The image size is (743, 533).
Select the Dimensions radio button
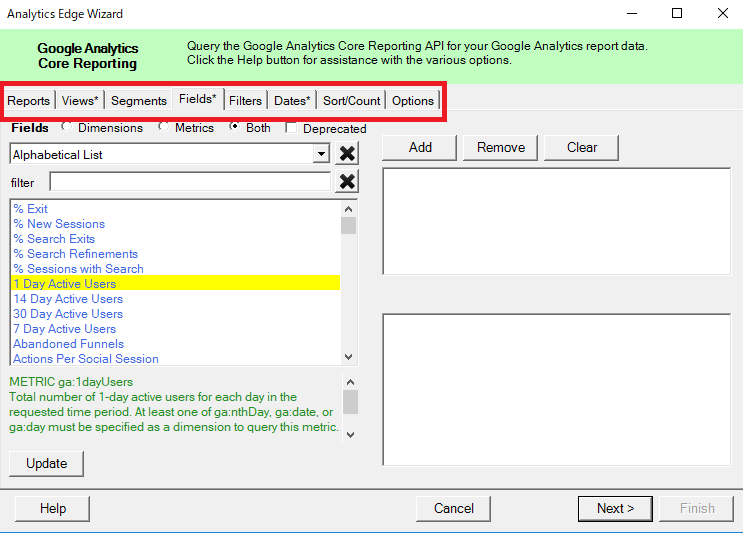tap(66, 126)
